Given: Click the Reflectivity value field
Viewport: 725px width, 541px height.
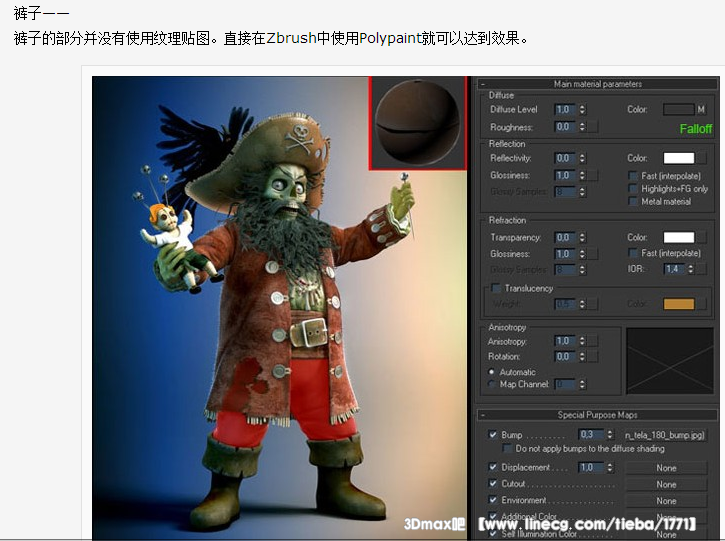Looking at the screenshot, I should coord(565,158).
